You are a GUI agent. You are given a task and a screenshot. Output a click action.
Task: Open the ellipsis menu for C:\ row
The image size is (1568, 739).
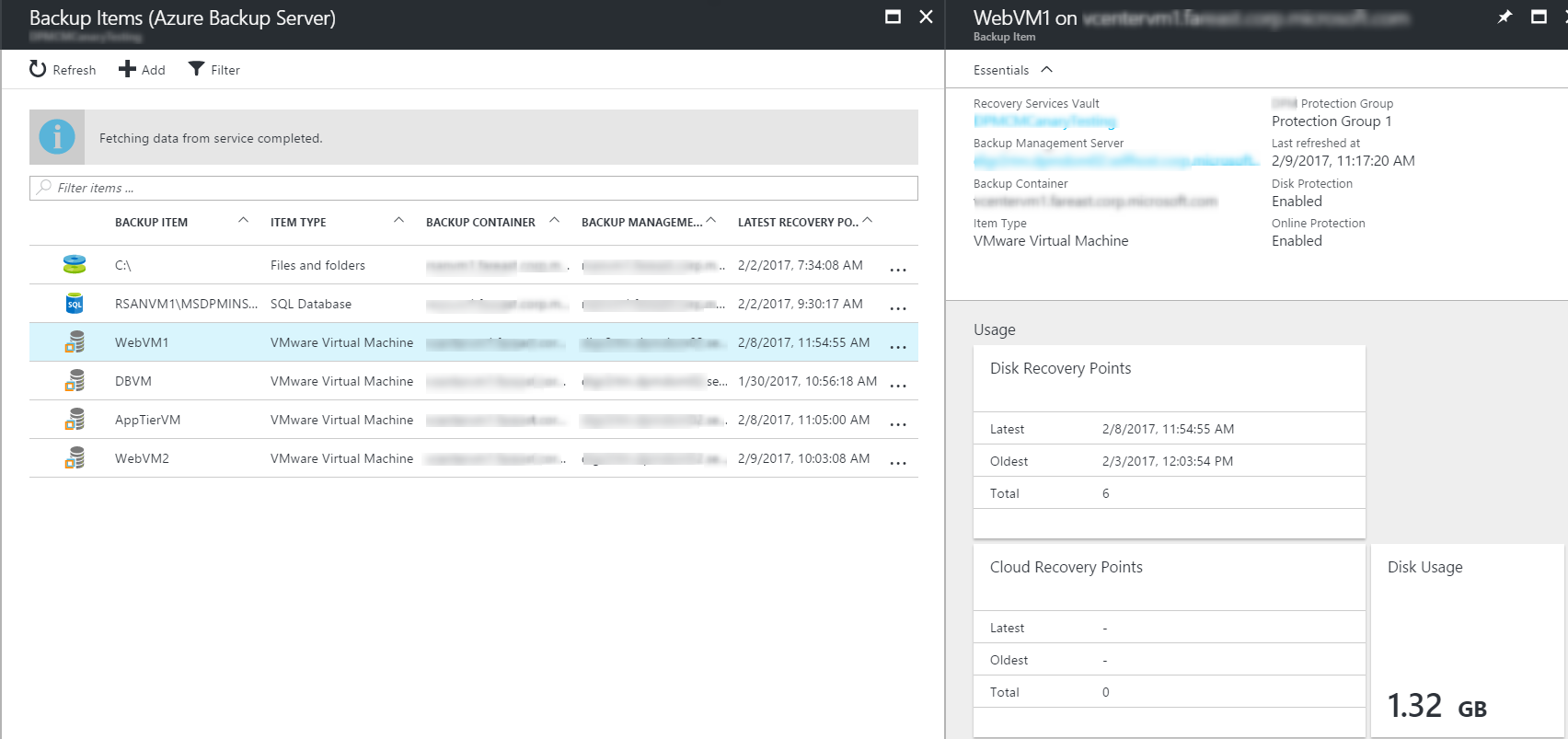click(x=898, y=270)
